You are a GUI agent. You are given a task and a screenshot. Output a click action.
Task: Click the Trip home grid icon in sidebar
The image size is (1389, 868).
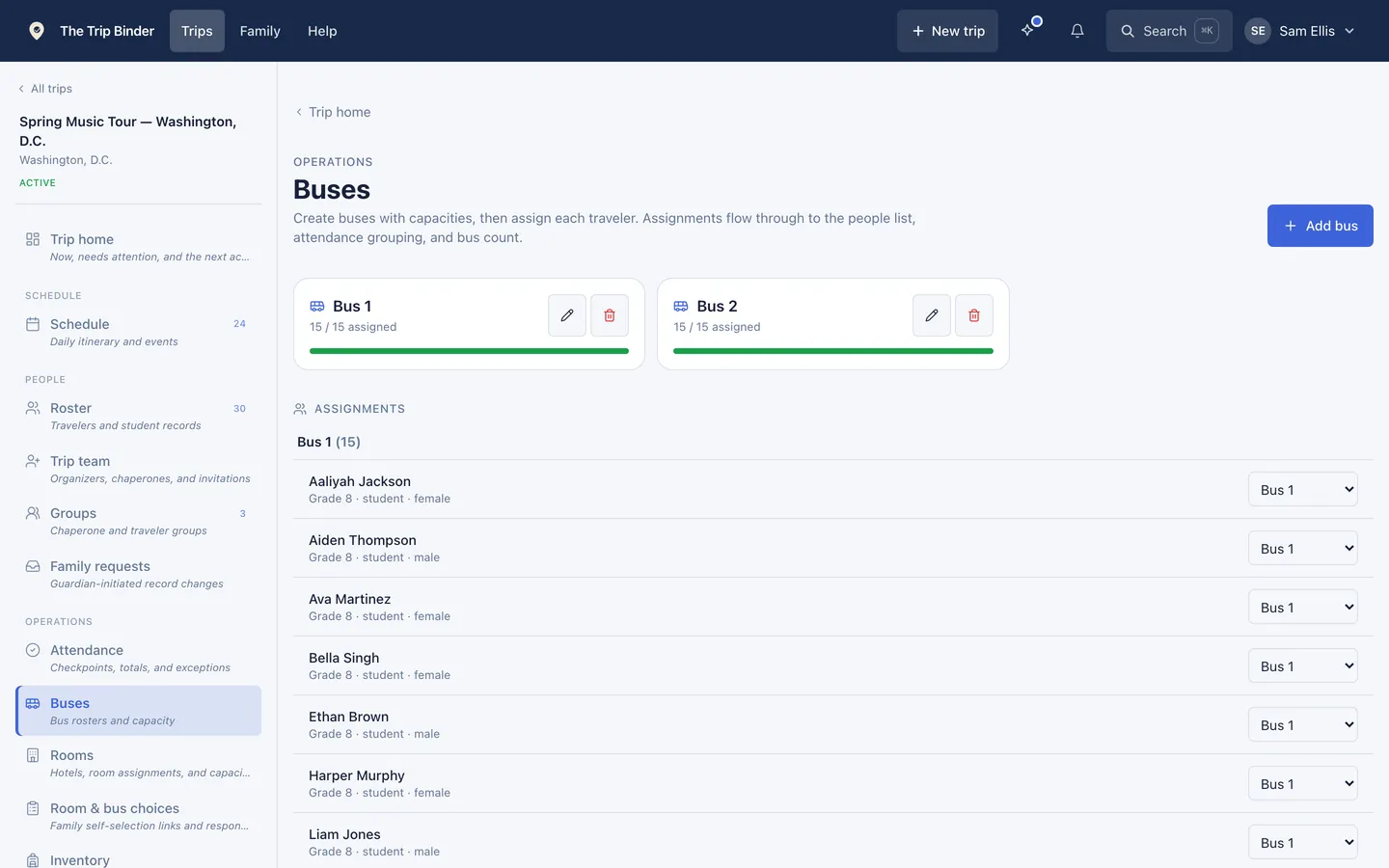tap(33, 239)
